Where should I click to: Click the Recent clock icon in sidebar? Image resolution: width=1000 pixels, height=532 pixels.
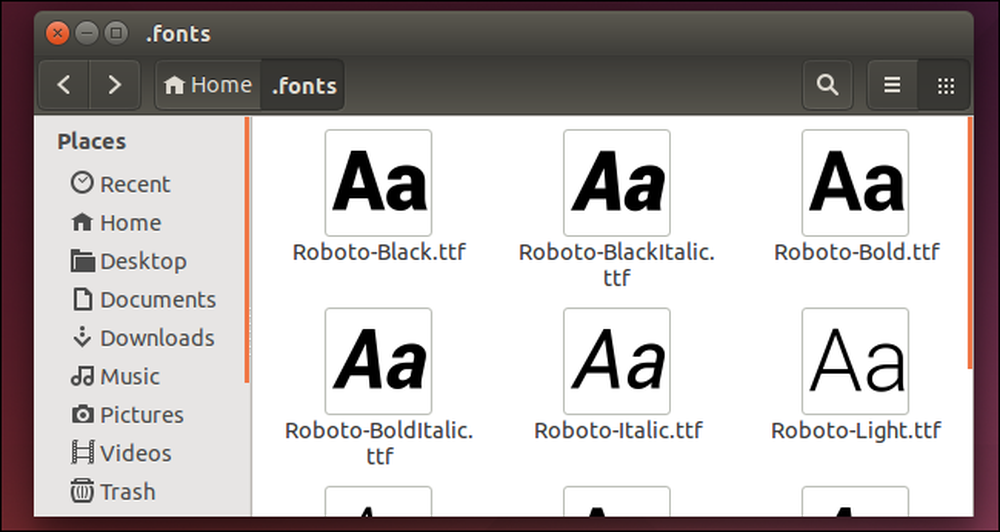coord(82,183)
